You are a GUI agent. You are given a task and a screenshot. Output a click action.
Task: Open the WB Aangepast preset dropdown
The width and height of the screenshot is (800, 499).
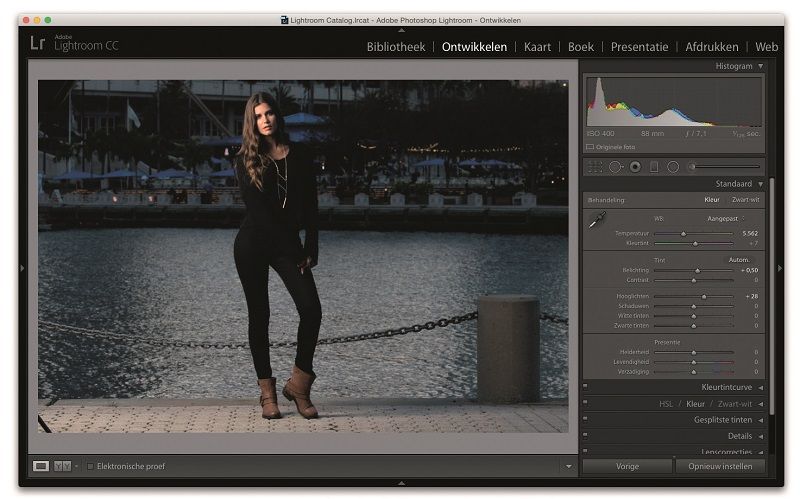click(x=724, y=217)
